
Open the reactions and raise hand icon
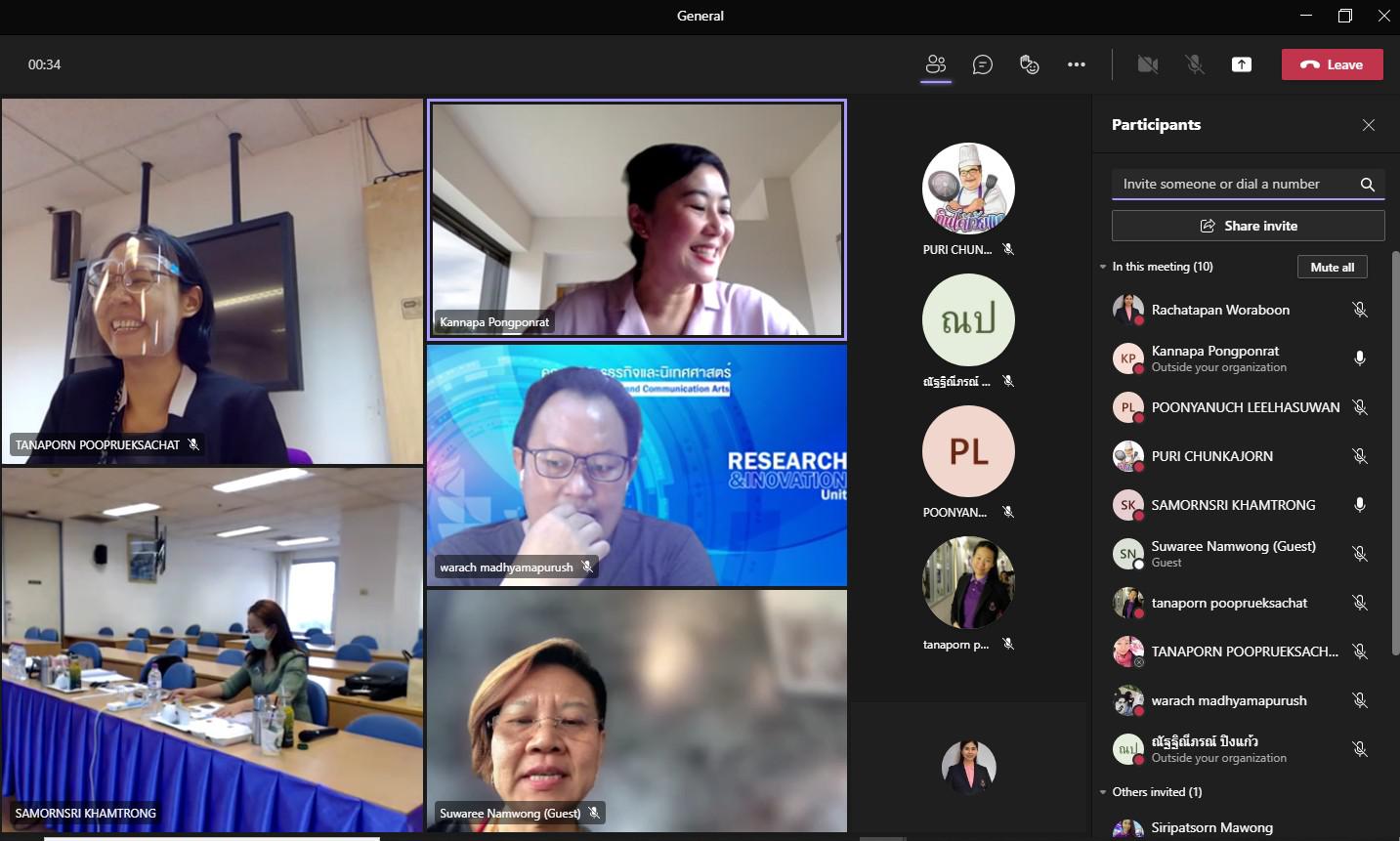1029,64
